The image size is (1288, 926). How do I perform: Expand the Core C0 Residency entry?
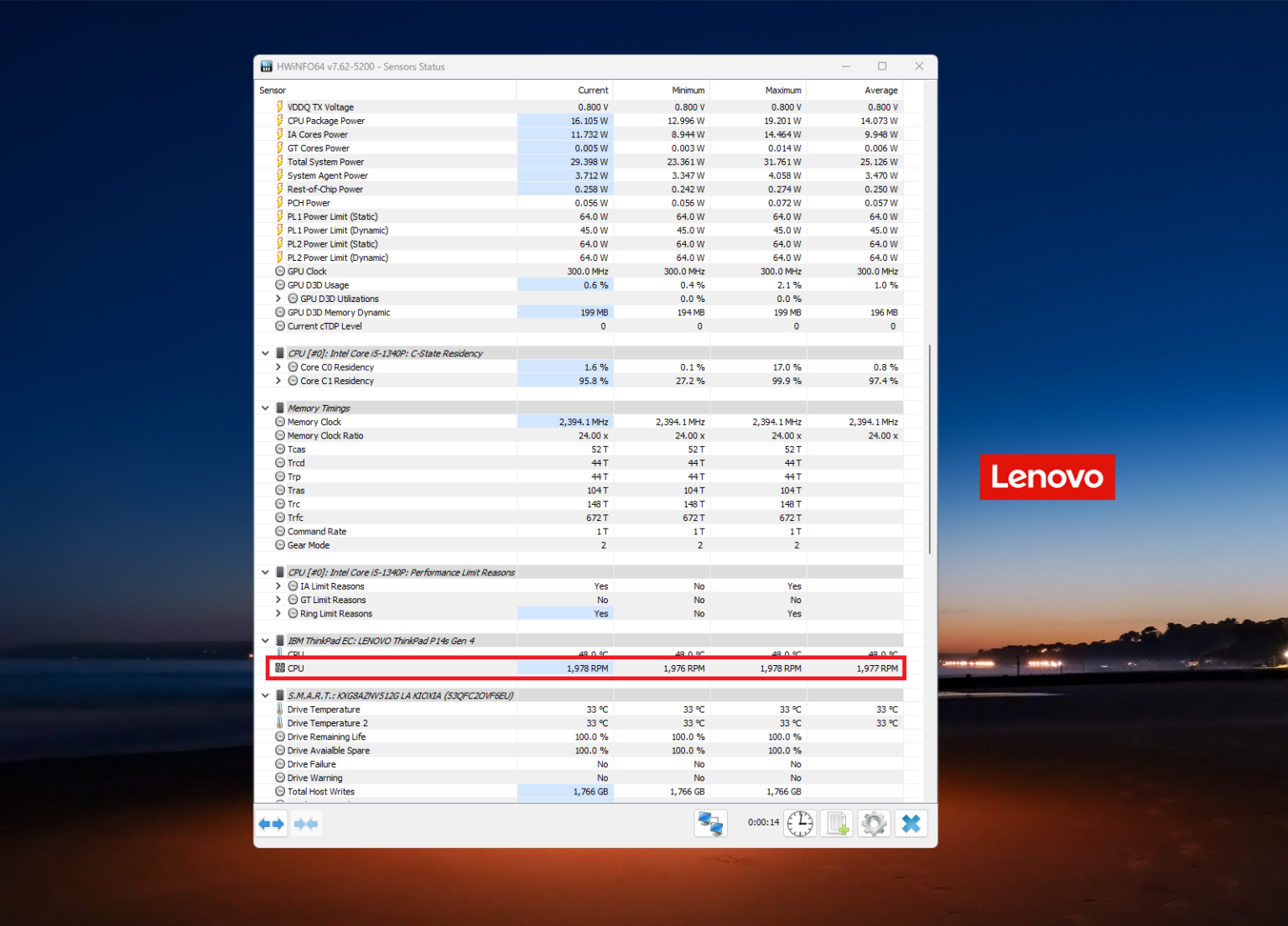tap(278, 367)
